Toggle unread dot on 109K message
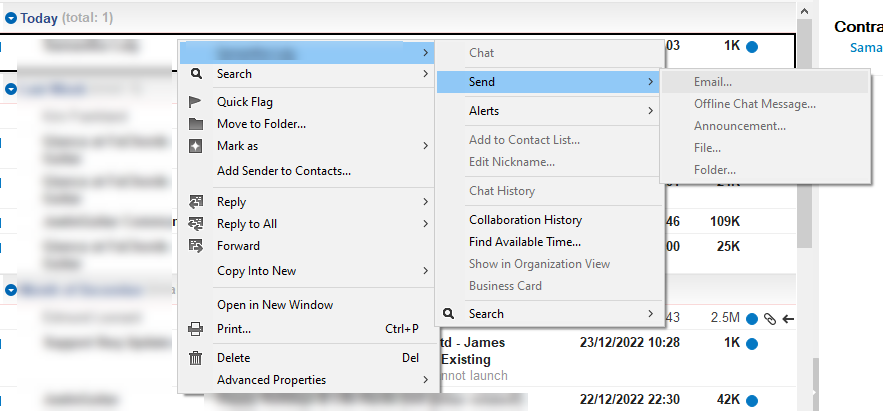This screenshot has height=411, width=883. 750,221
